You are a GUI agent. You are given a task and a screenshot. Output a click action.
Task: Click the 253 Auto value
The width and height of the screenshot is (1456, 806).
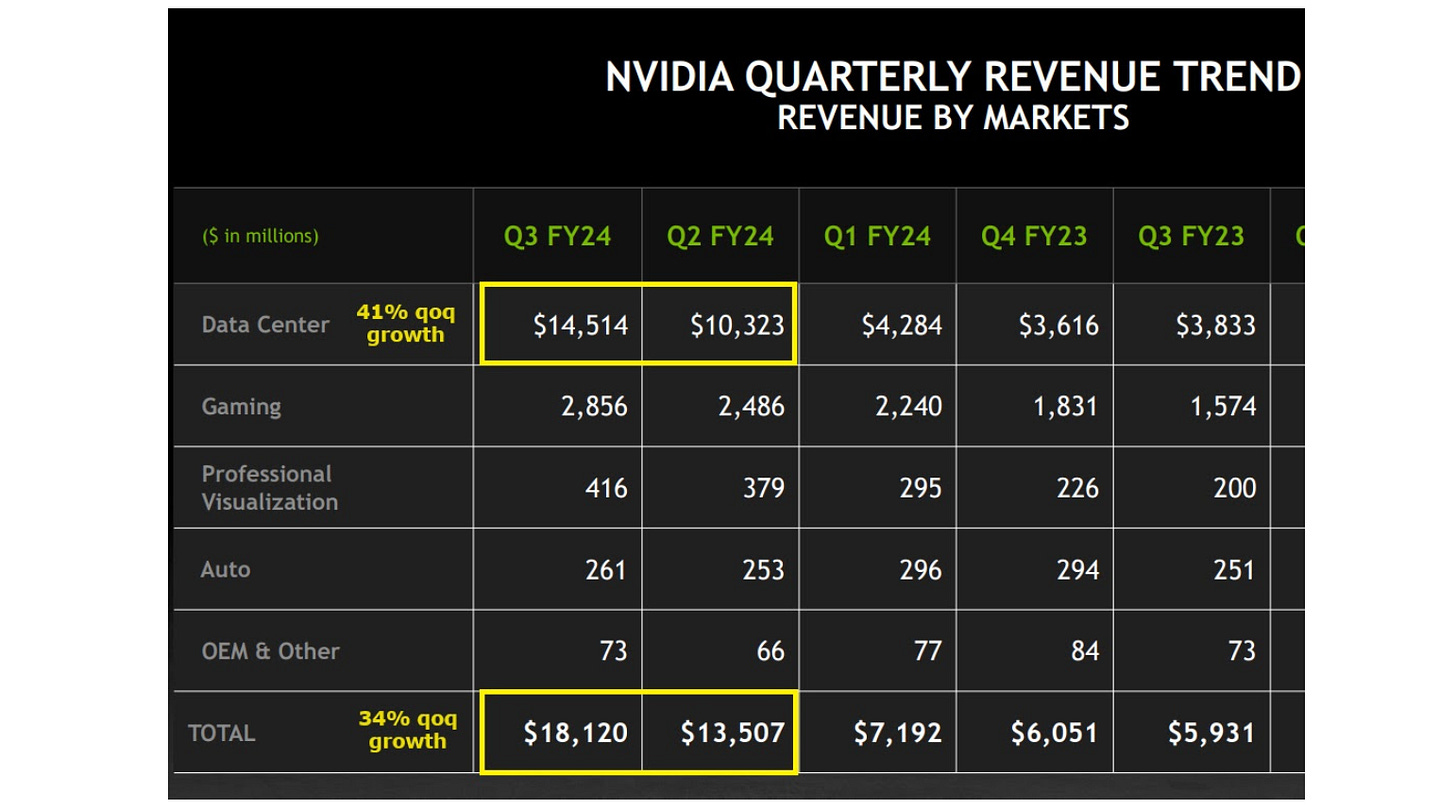pyautogui.click(x=764, y=570)
